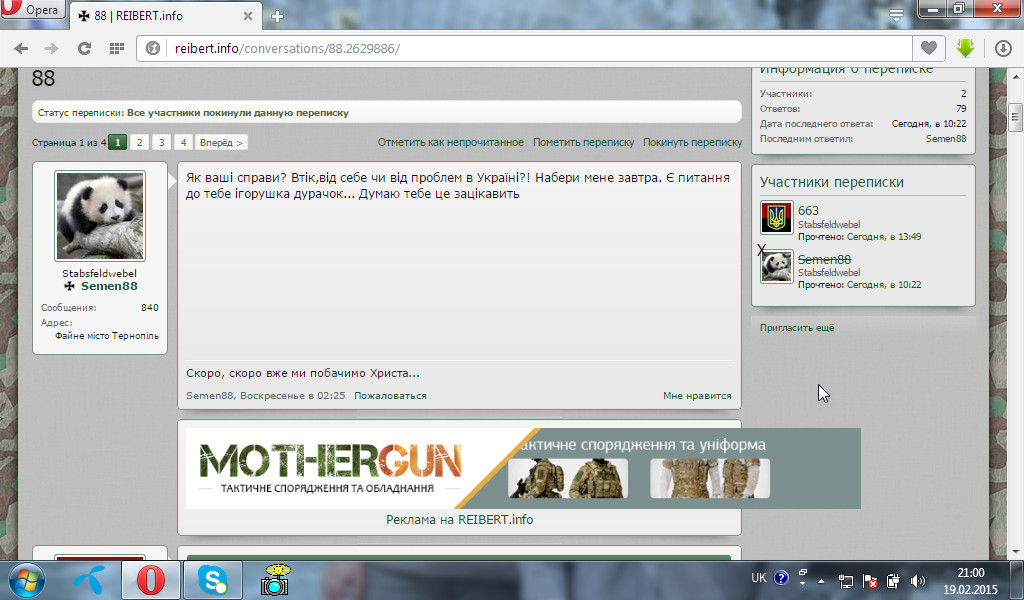Click 'Вперёд >' next page button
1024x600 pixels.
(x=221, y=142)
